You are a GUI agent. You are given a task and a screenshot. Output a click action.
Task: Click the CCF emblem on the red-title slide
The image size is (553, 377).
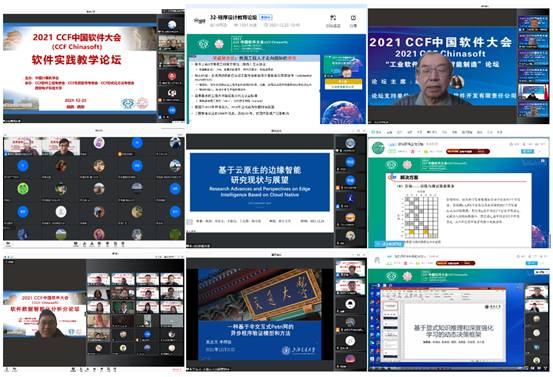(x=127, y=104)
